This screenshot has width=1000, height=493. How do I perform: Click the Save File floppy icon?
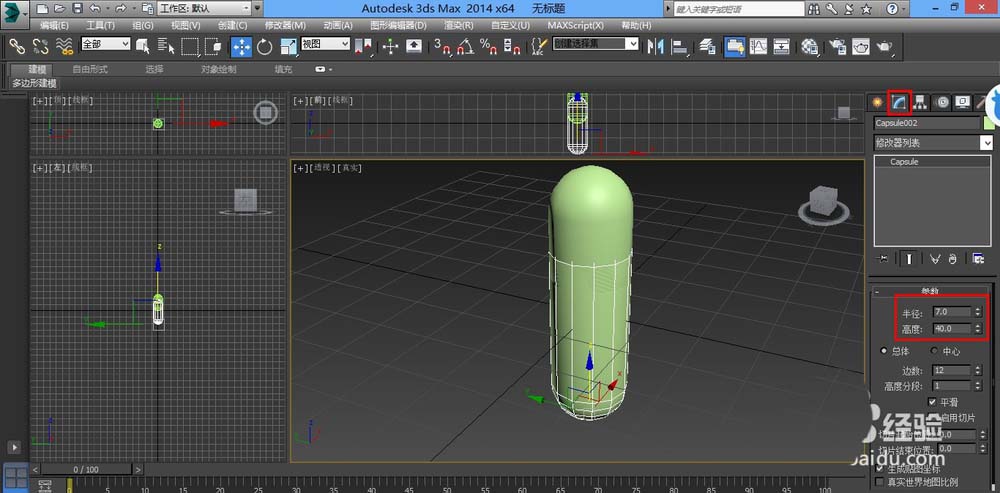tap(77, 9)
